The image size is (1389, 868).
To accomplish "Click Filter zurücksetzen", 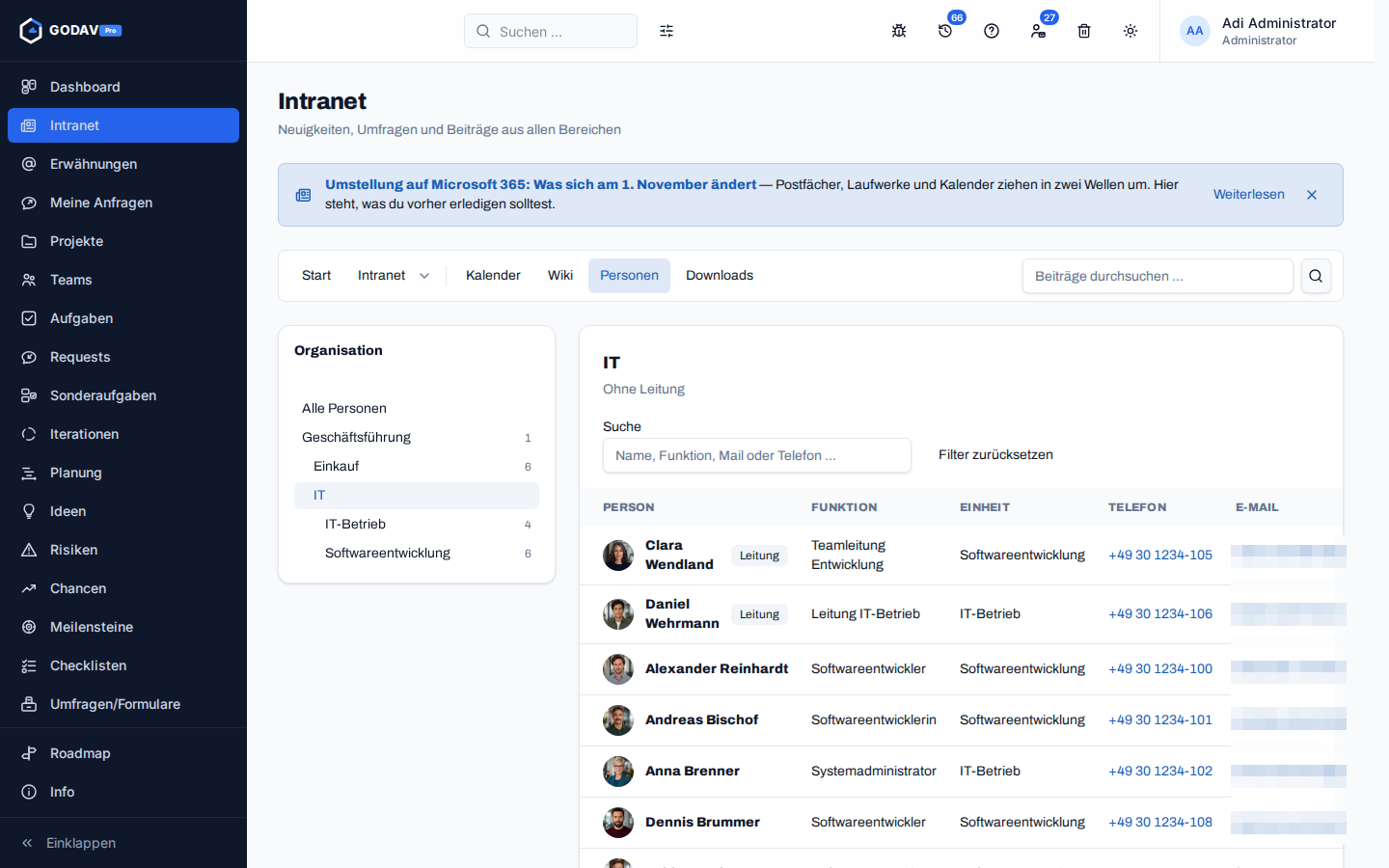I will (995, 455).
